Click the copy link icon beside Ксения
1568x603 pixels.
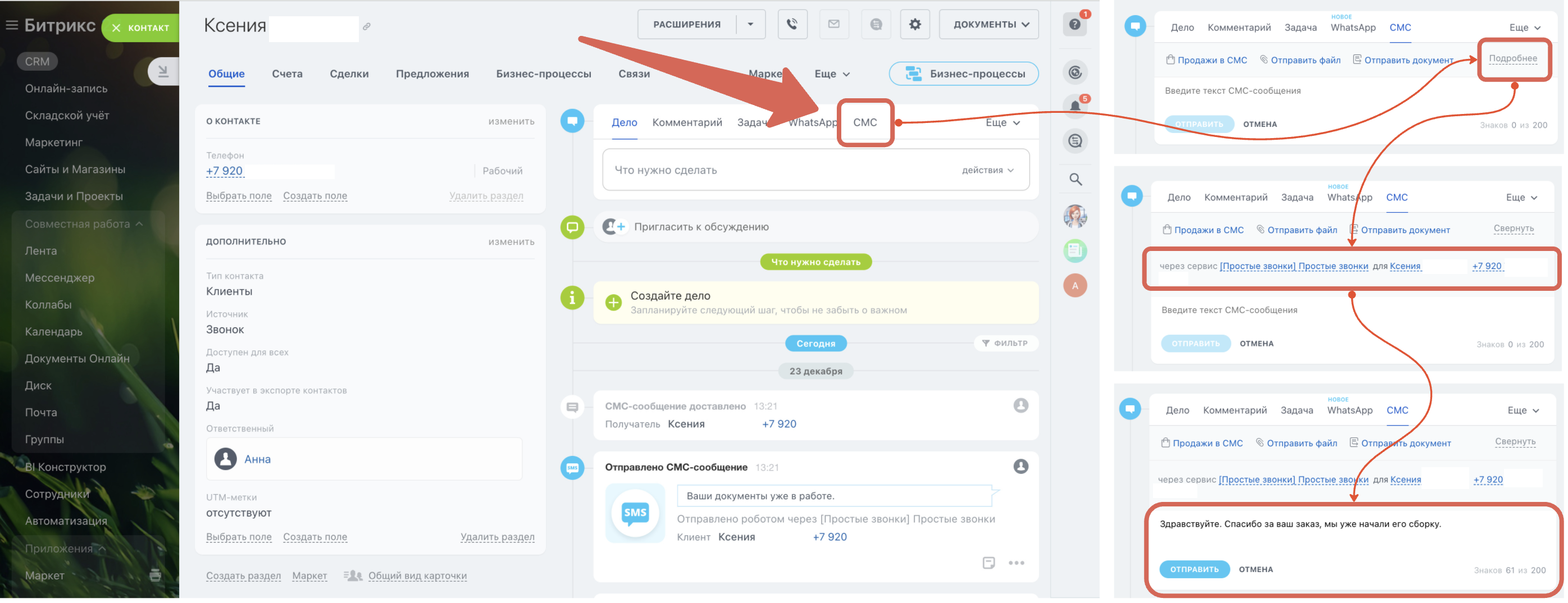(366, 26)
